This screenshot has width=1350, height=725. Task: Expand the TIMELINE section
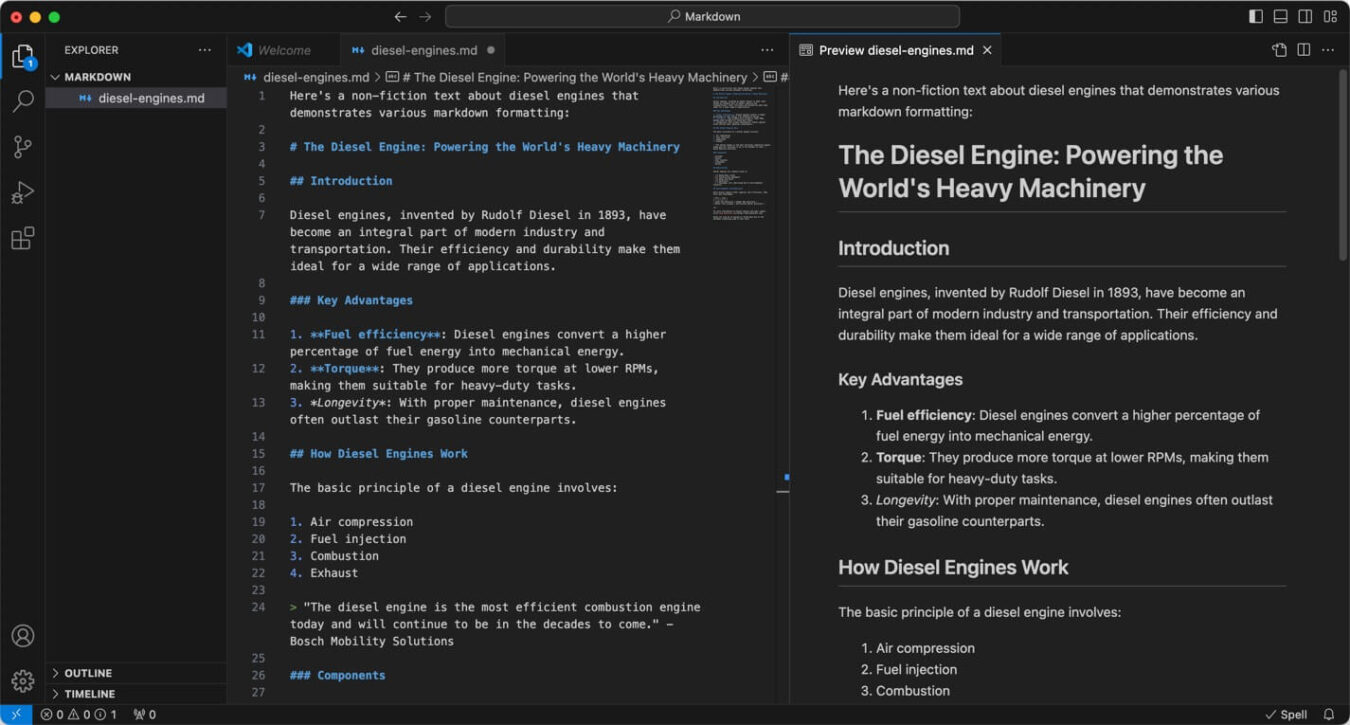[85, 693]
